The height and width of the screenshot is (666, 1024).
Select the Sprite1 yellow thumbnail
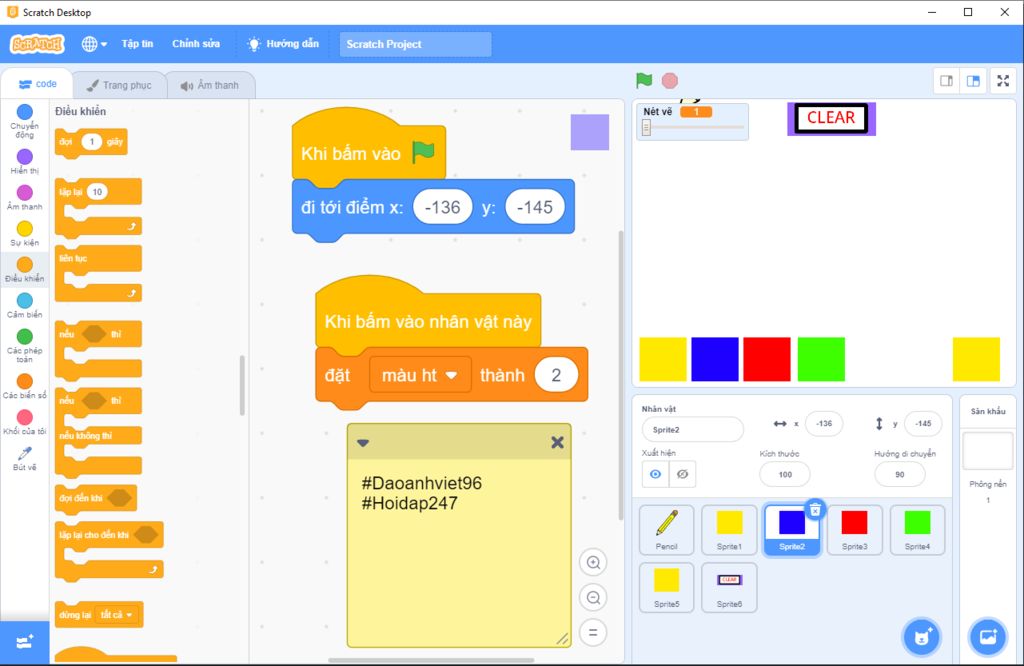729,530
